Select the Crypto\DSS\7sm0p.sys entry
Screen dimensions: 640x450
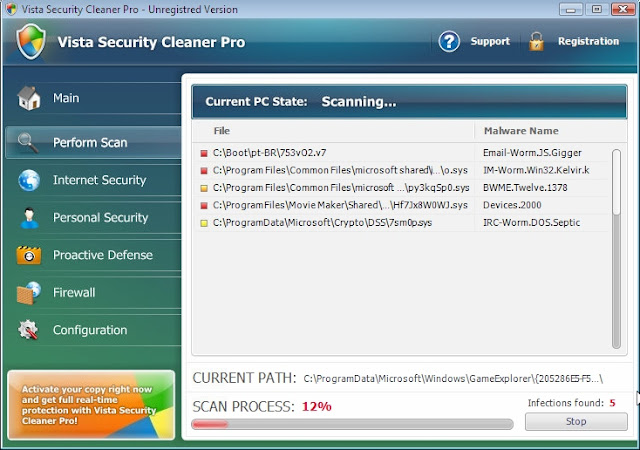click(x=322, y=223)
